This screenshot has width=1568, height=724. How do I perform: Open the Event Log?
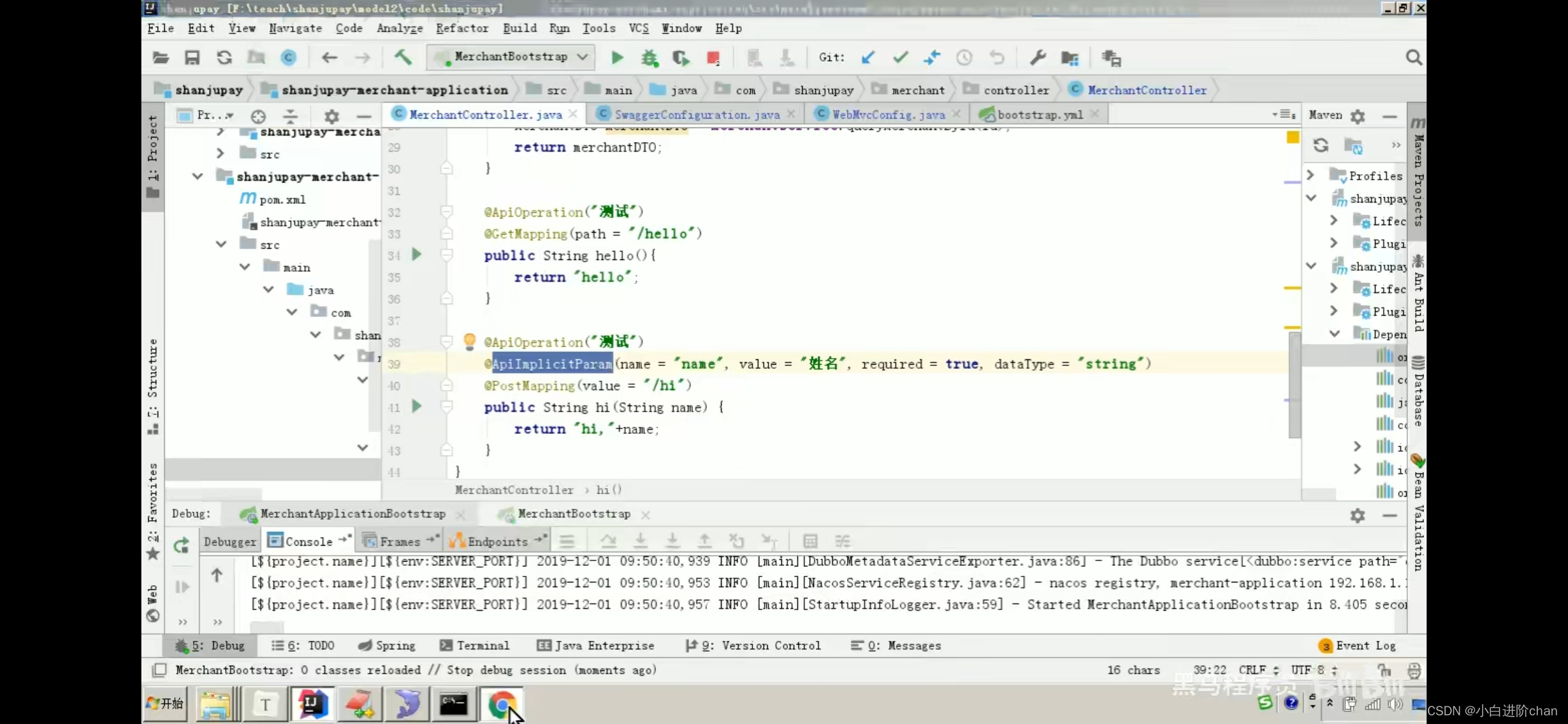click(x=1357, y=646)
